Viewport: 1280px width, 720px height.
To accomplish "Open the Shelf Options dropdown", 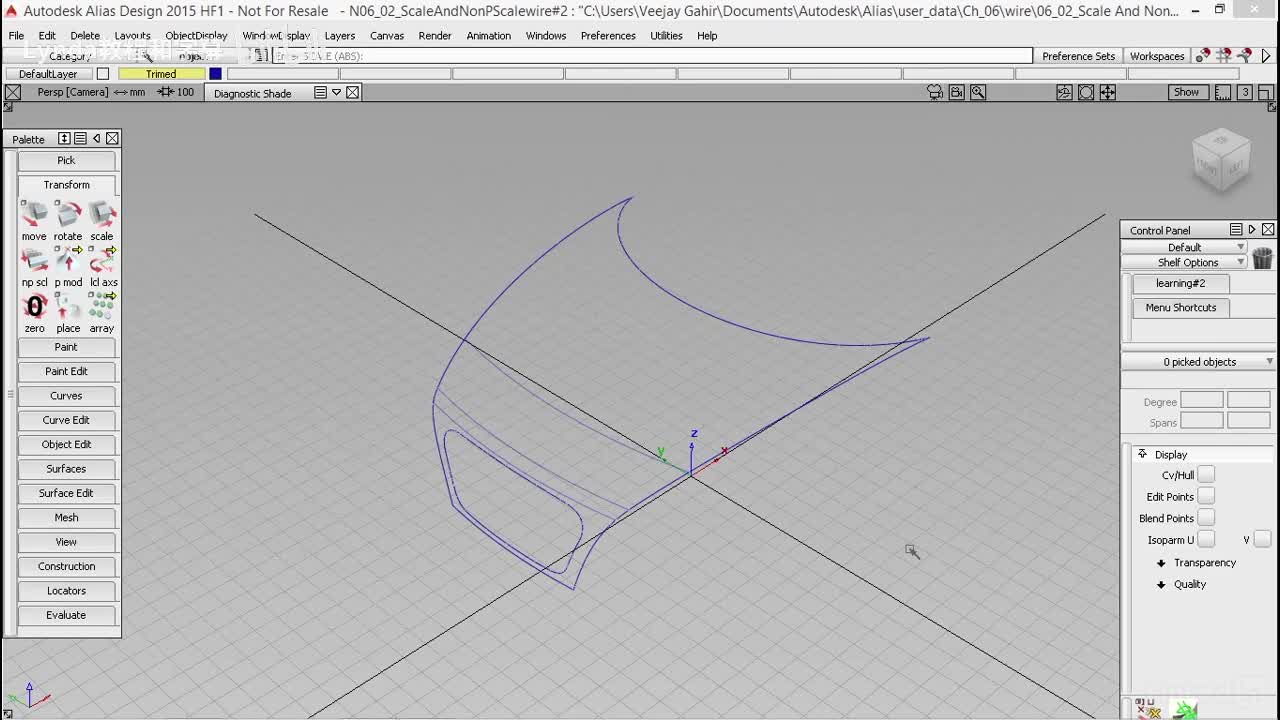I will pyautogui.click(x=1186, y=262).
